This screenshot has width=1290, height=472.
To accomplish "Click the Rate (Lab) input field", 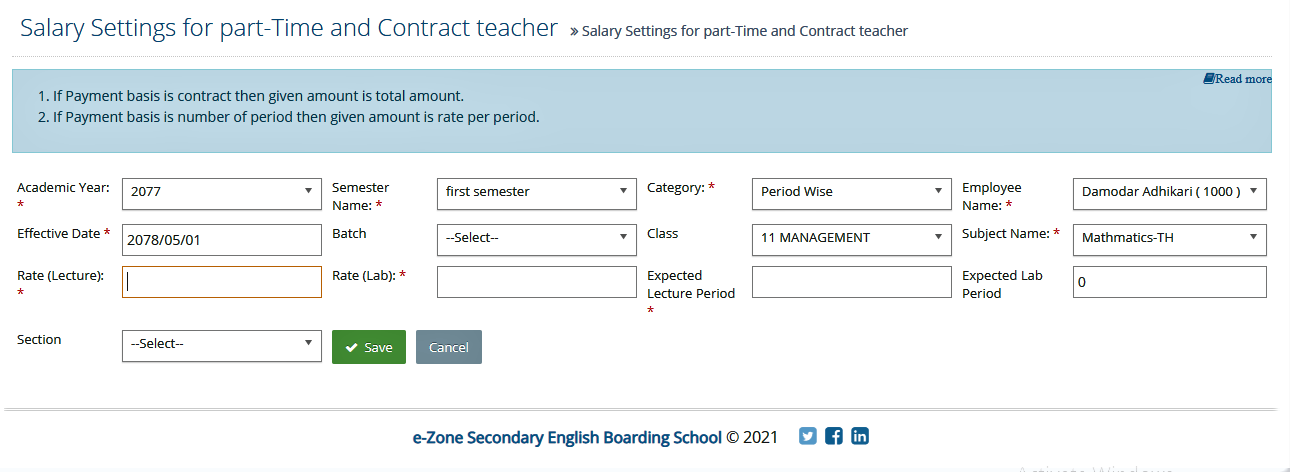I will pos(537,282).
